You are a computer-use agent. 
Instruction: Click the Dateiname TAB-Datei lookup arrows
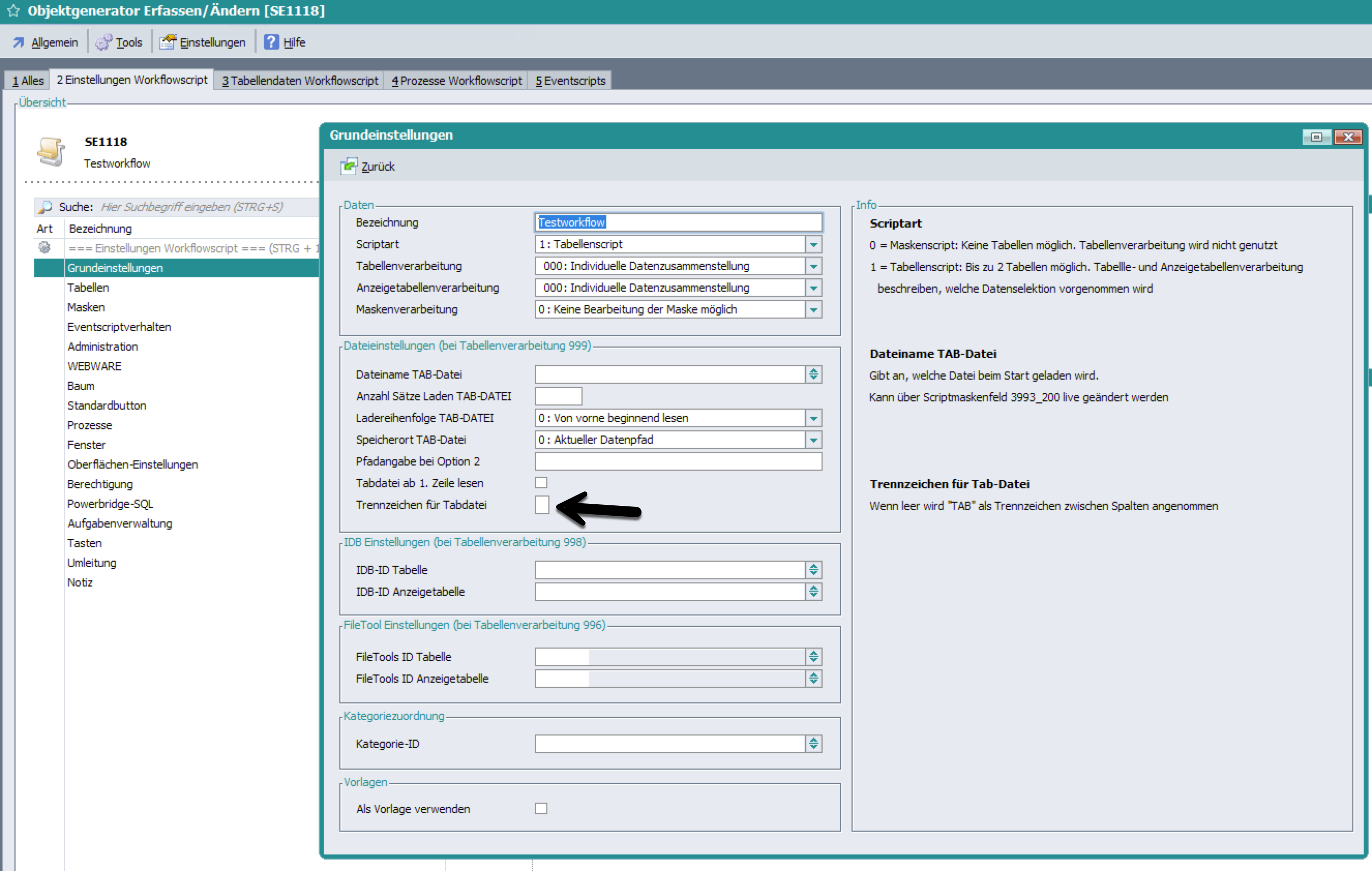[814, 374]
